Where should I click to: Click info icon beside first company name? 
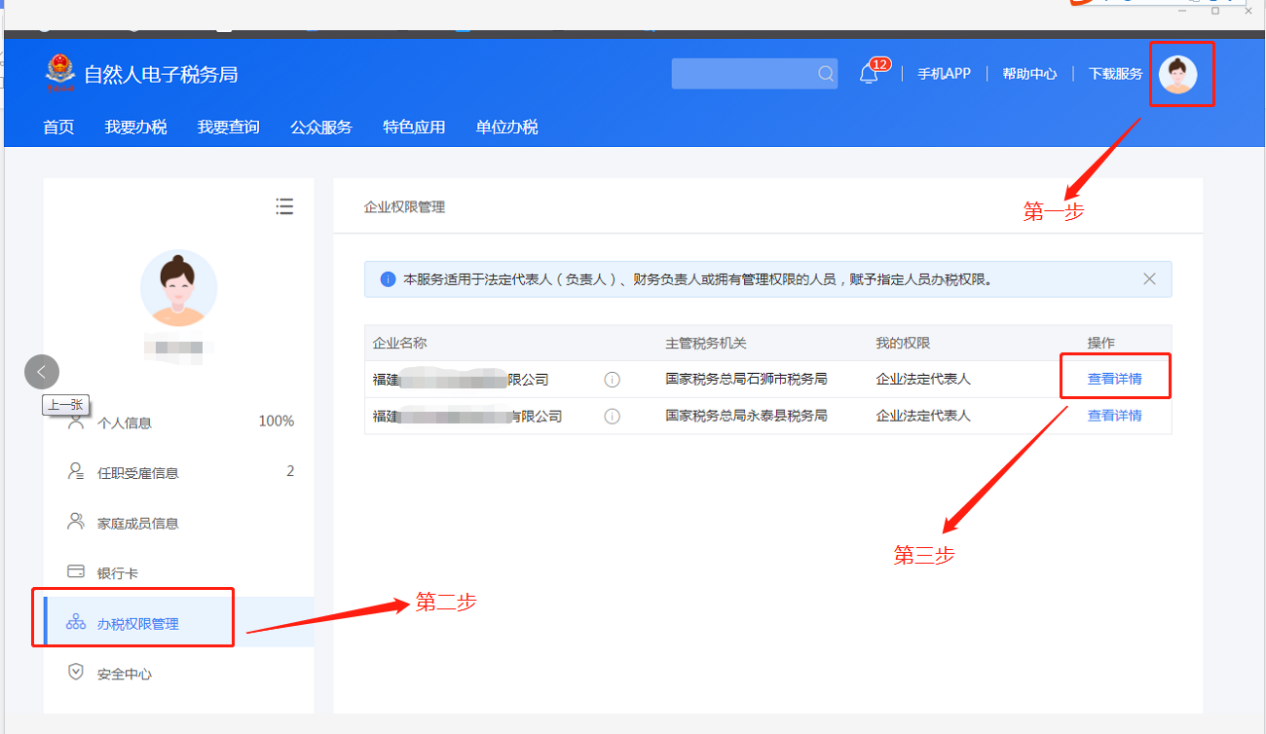612,380
